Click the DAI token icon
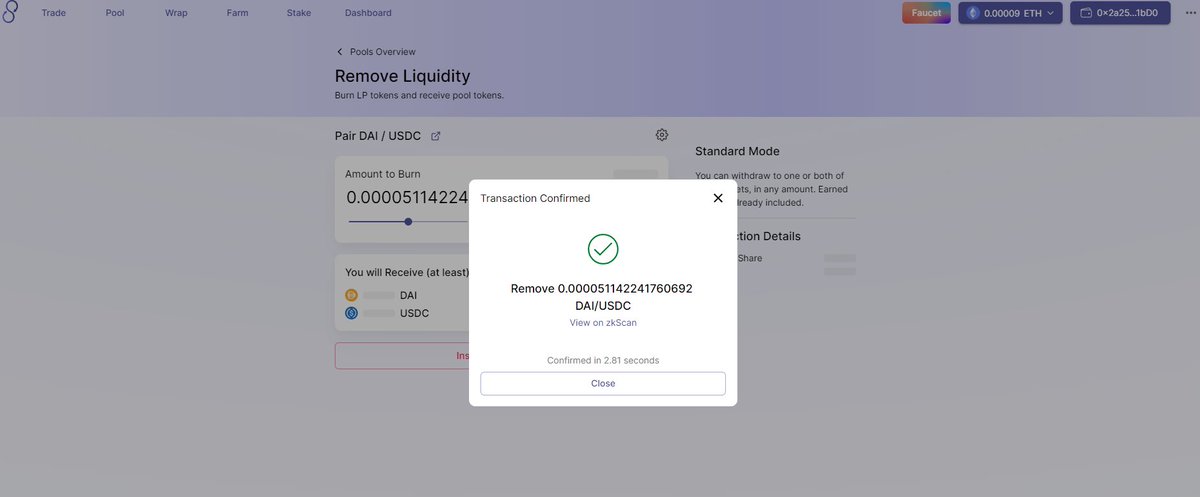Viewport: 1200px width, 497px height. coord(351,295)
